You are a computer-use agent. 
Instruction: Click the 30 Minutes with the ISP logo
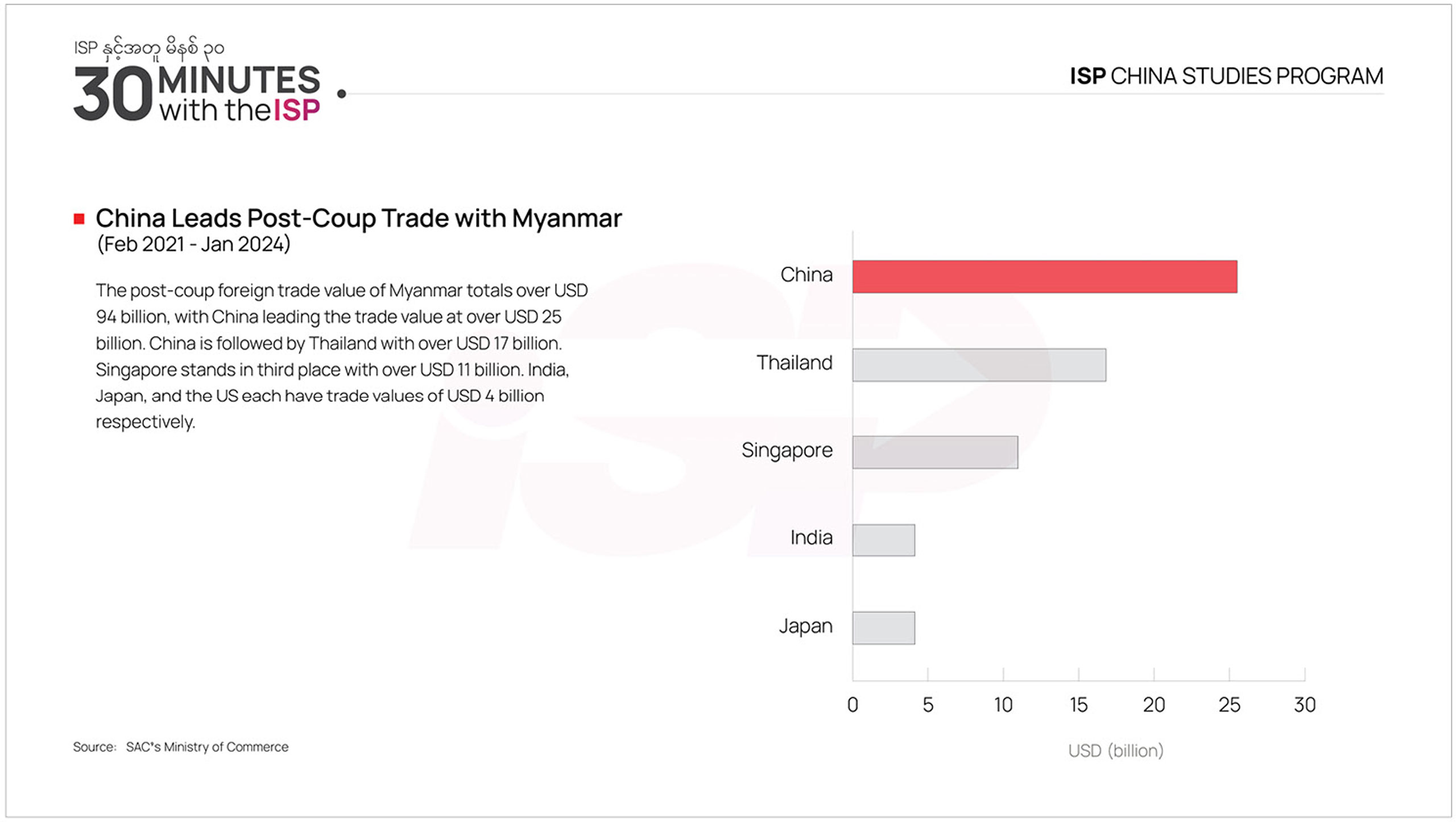(197, 94)
